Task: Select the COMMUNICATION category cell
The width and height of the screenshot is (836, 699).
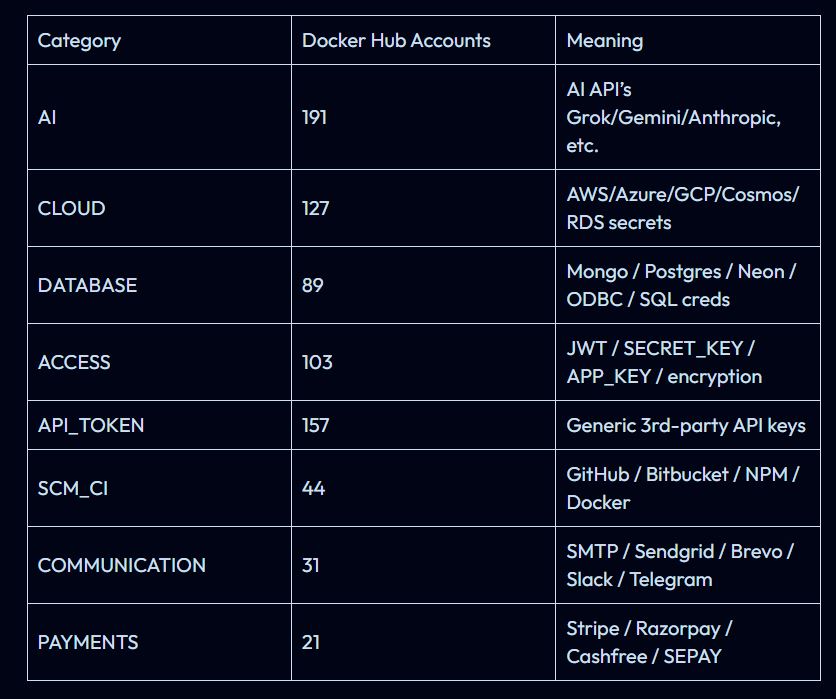Action: pyautogui.click(x=122, y=565)
